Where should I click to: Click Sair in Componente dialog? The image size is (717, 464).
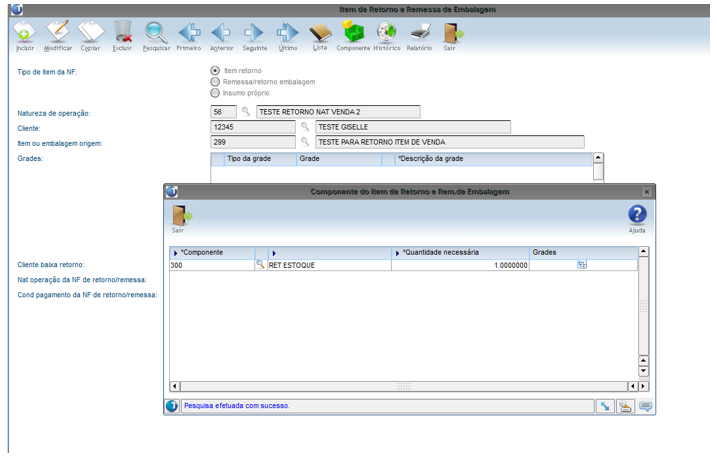[182, 215]
